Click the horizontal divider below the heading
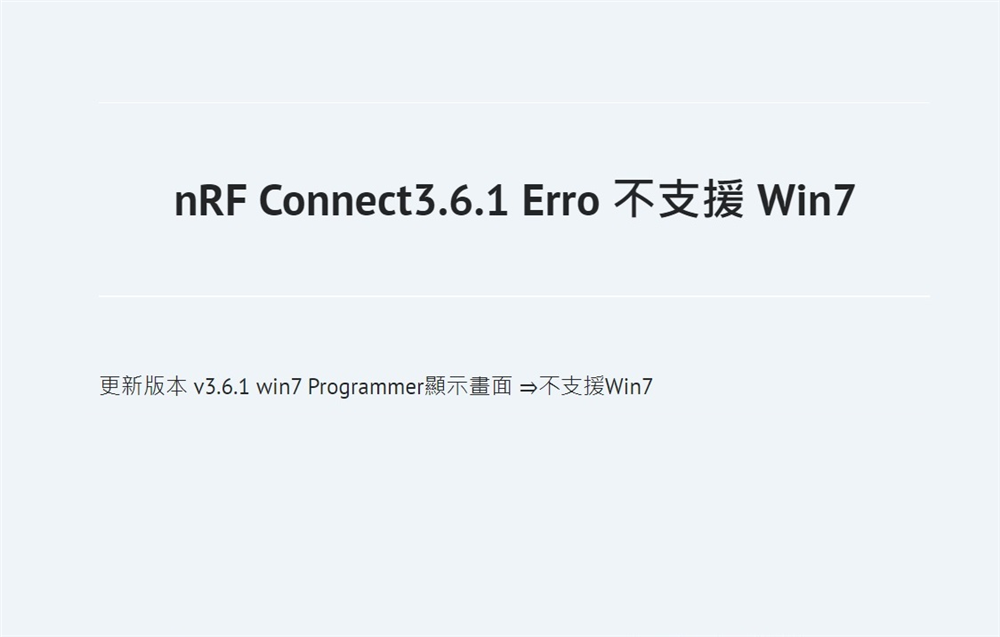The height and width of the screenshot is (637, 1000). (514, 296)
